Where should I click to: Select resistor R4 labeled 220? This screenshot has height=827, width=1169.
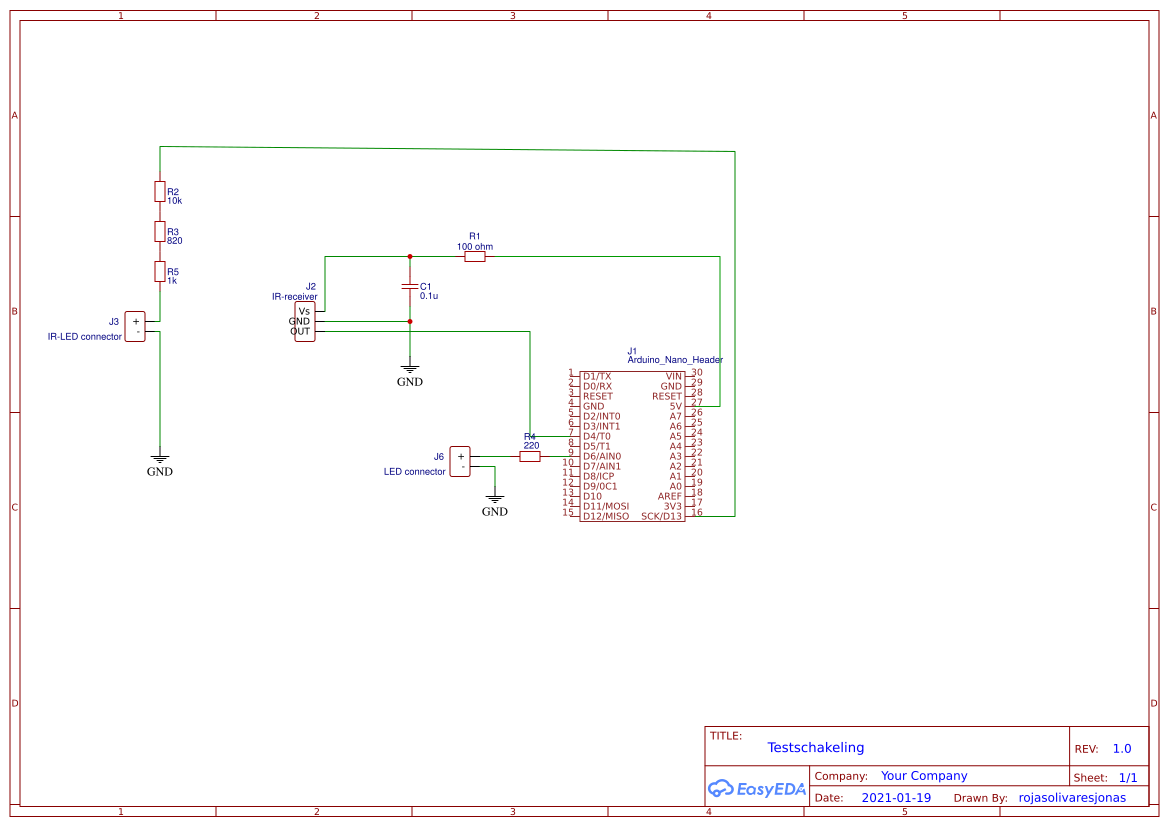[528, 454]
